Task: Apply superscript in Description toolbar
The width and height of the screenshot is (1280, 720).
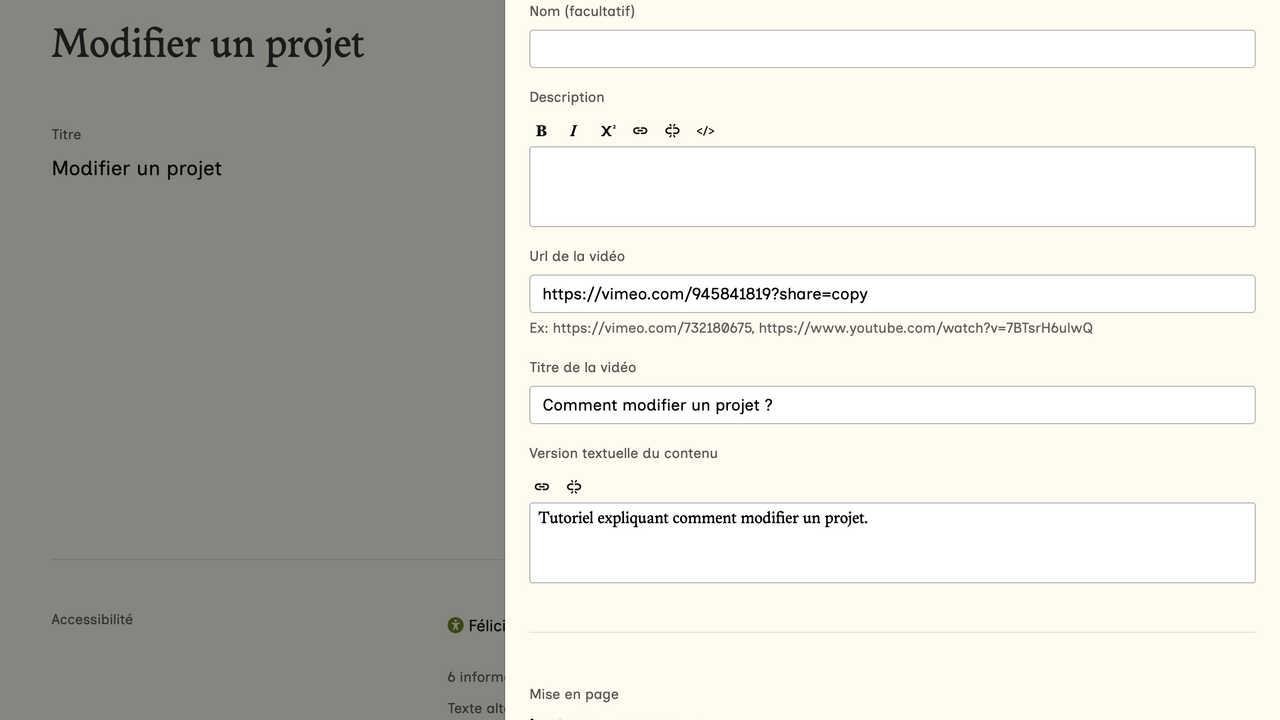Action: tap(607, 131)
